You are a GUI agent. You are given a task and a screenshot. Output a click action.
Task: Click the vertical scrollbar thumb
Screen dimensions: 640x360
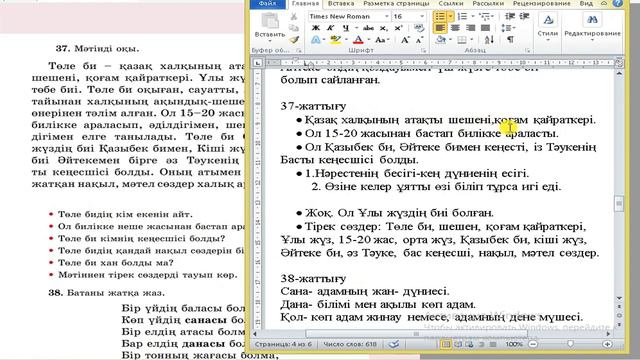point(619,203)
